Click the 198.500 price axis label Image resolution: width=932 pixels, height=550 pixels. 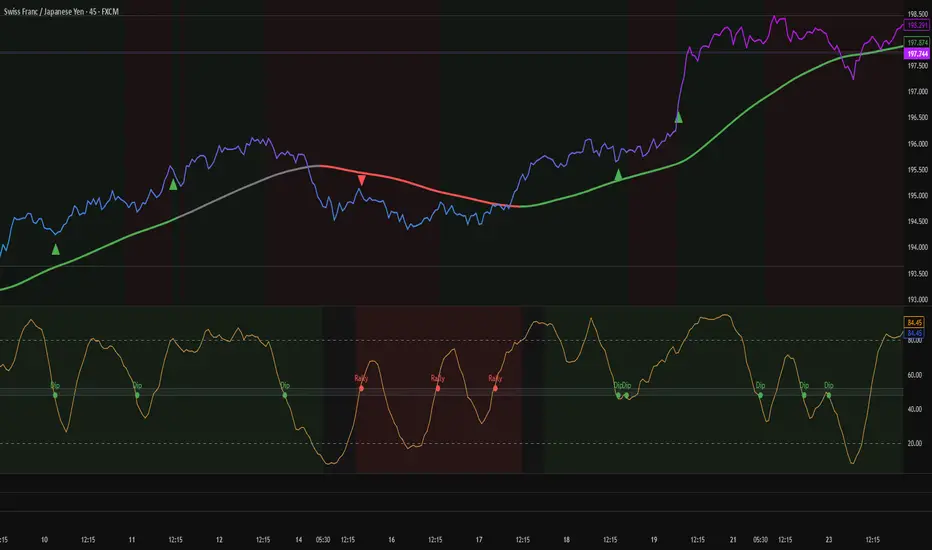pos(917,14)
